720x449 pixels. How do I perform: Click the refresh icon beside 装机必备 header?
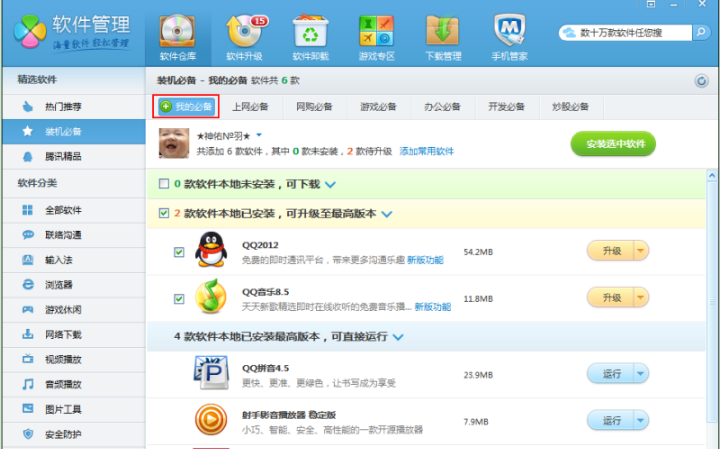(x=701, y=81)
